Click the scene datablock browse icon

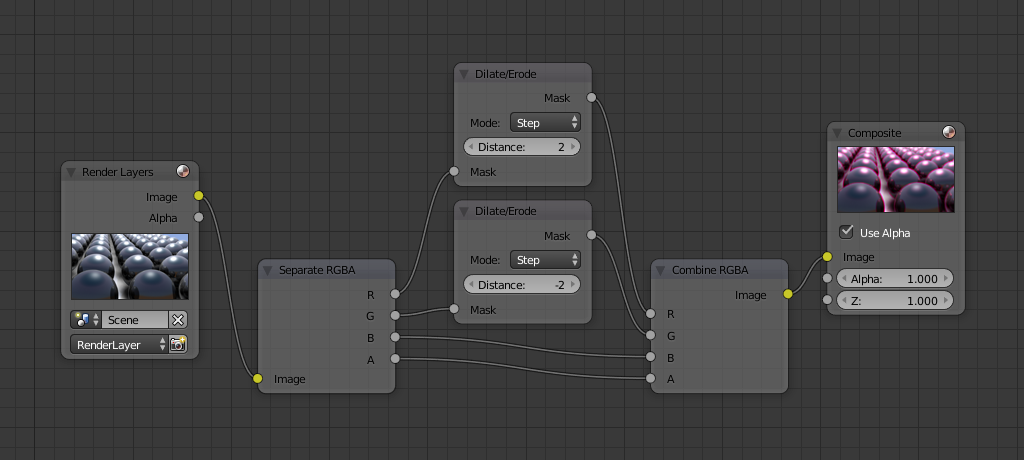[x=86, y=320]
